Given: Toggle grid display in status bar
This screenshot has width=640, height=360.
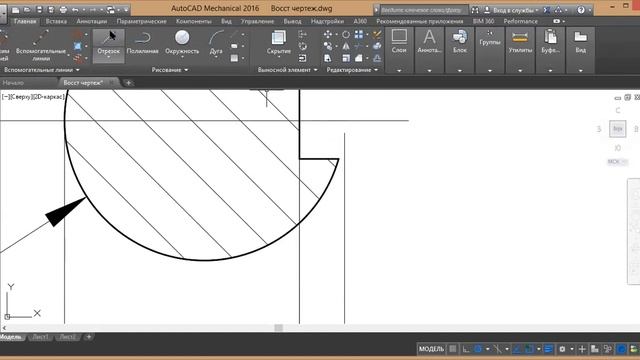Looking at the screenshot, I should click(453, 349).
